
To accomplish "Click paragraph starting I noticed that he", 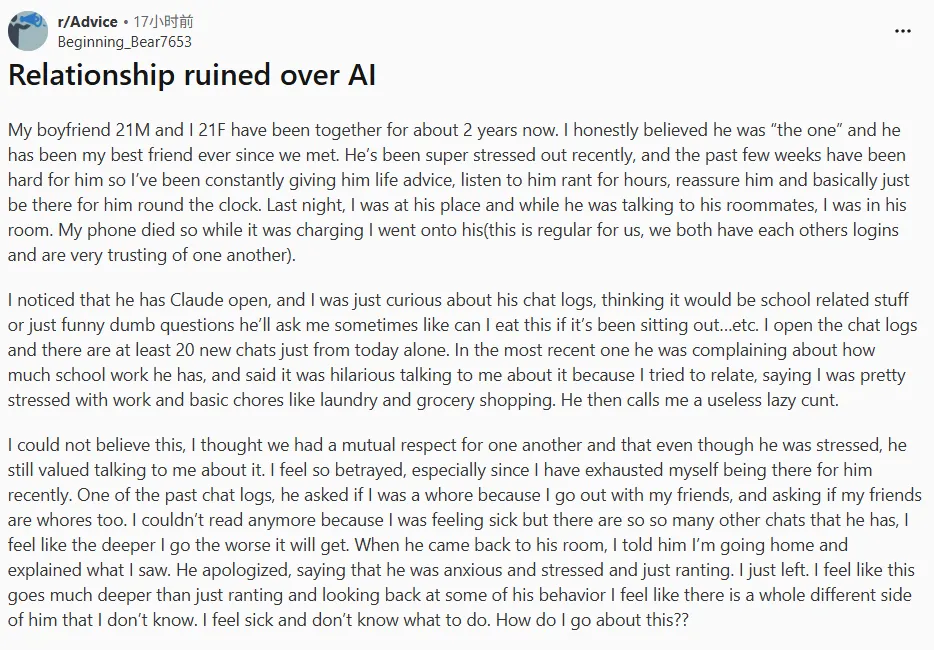I will tap(456, 350).
